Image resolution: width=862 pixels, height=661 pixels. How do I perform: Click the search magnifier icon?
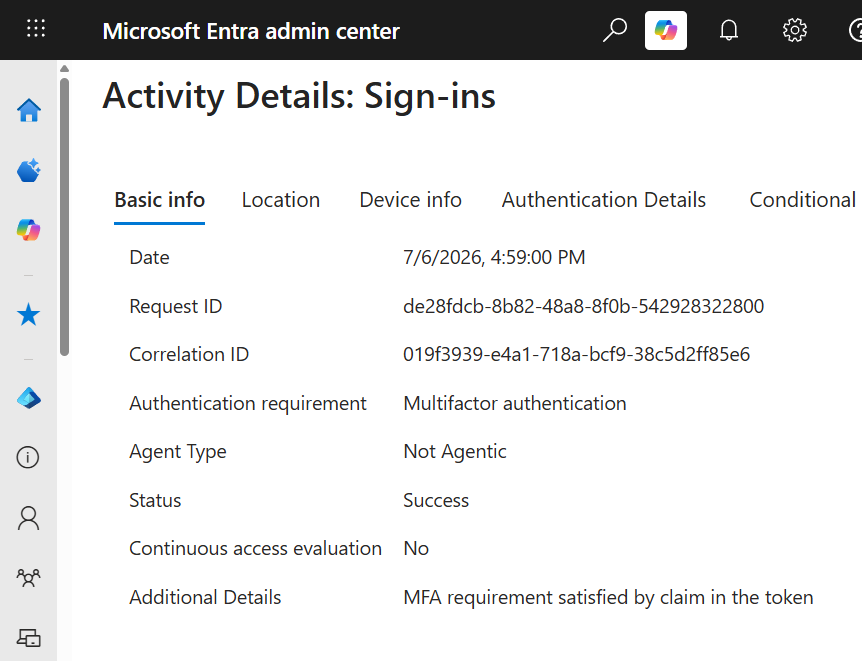615,30
